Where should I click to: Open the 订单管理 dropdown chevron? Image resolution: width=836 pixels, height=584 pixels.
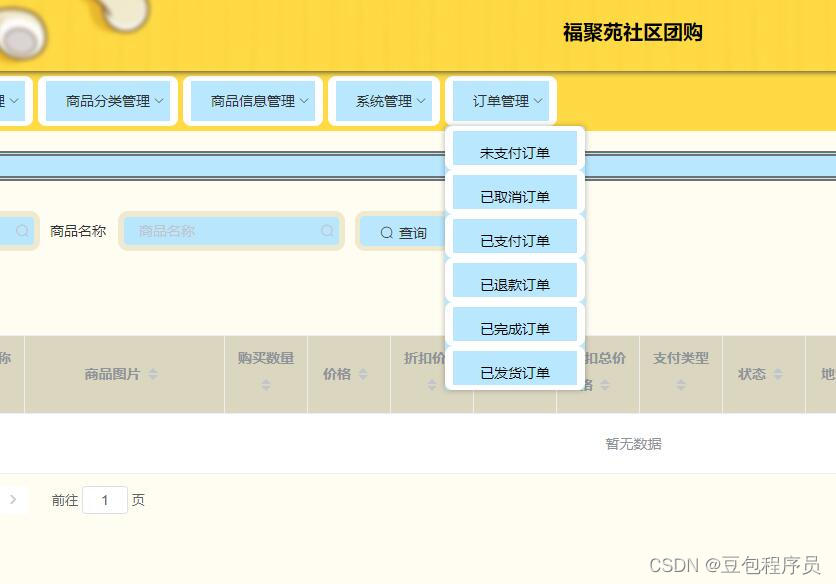point(538,100)
